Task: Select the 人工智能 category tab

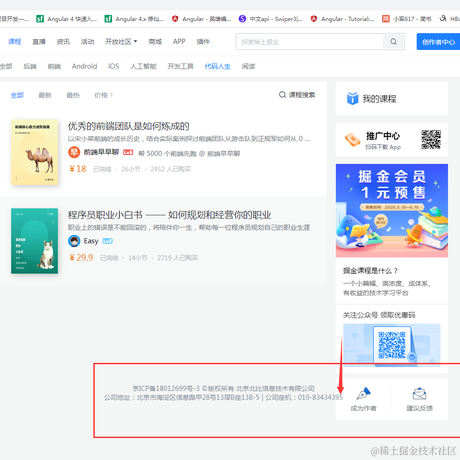Action: click(x=143, y=66)
